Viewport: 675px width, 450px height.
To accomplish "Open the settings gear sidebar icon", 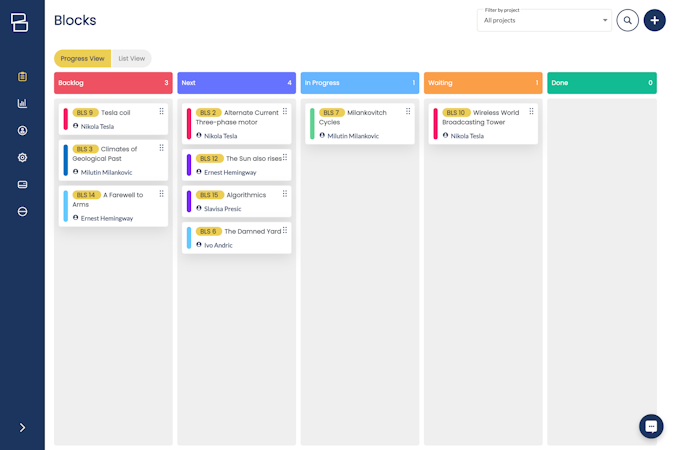I will [x=22, y=158].
